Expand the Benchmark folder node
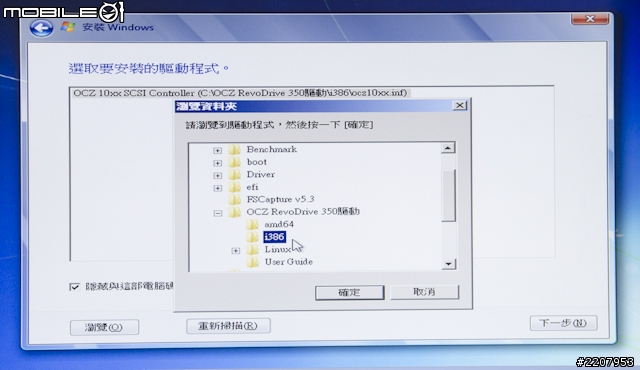Screen dimensions: 640x370 coord(218,151)
